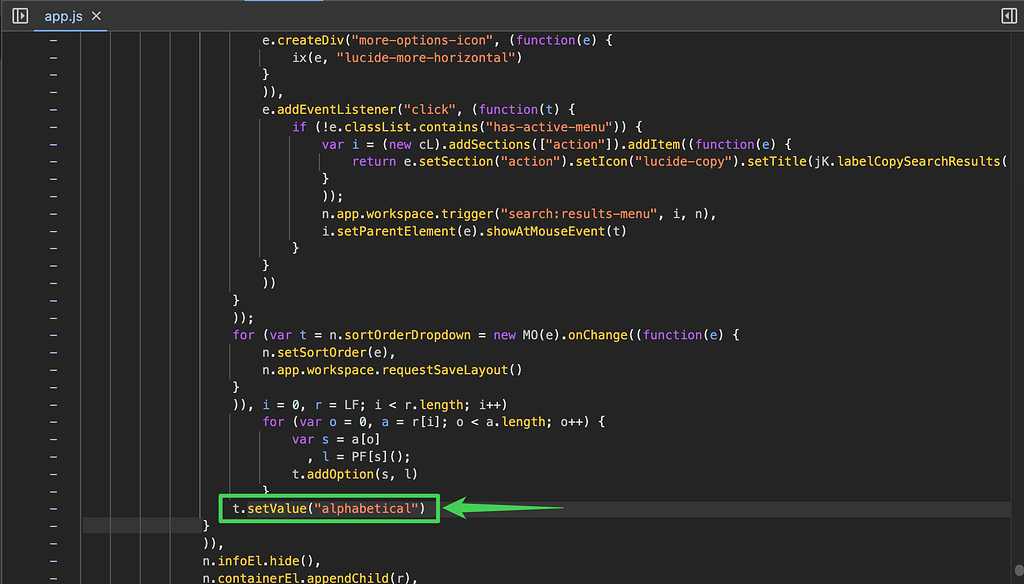
Task: Click the showAtMouseEvent(t) call
Action: click(563, 231)
